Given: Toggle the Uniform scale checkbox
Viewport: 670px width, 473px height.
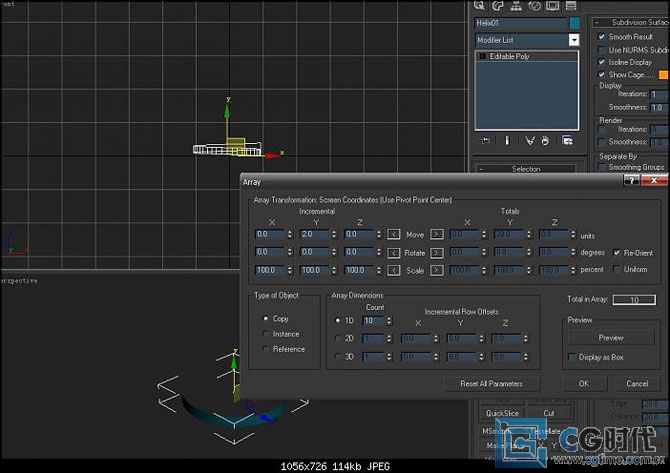Looking at the screenshot, I should coord(617,269).
